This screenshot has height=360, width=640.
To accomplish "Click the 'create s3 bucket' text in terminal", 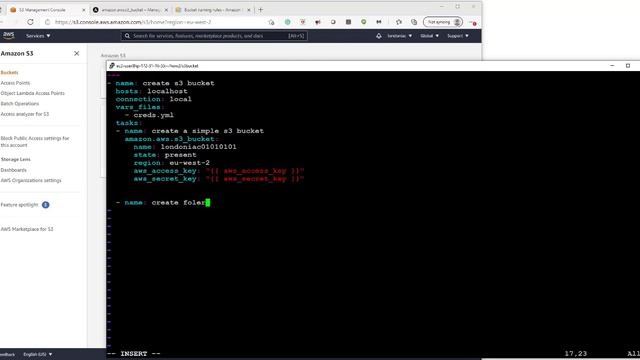I will click(178, 83).
